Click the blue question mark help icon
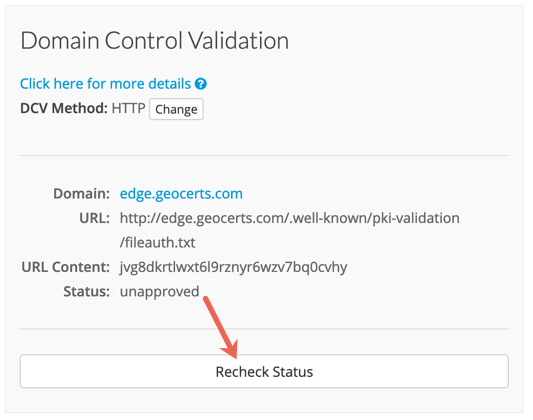533x420 pixels. tap(201, 84)
